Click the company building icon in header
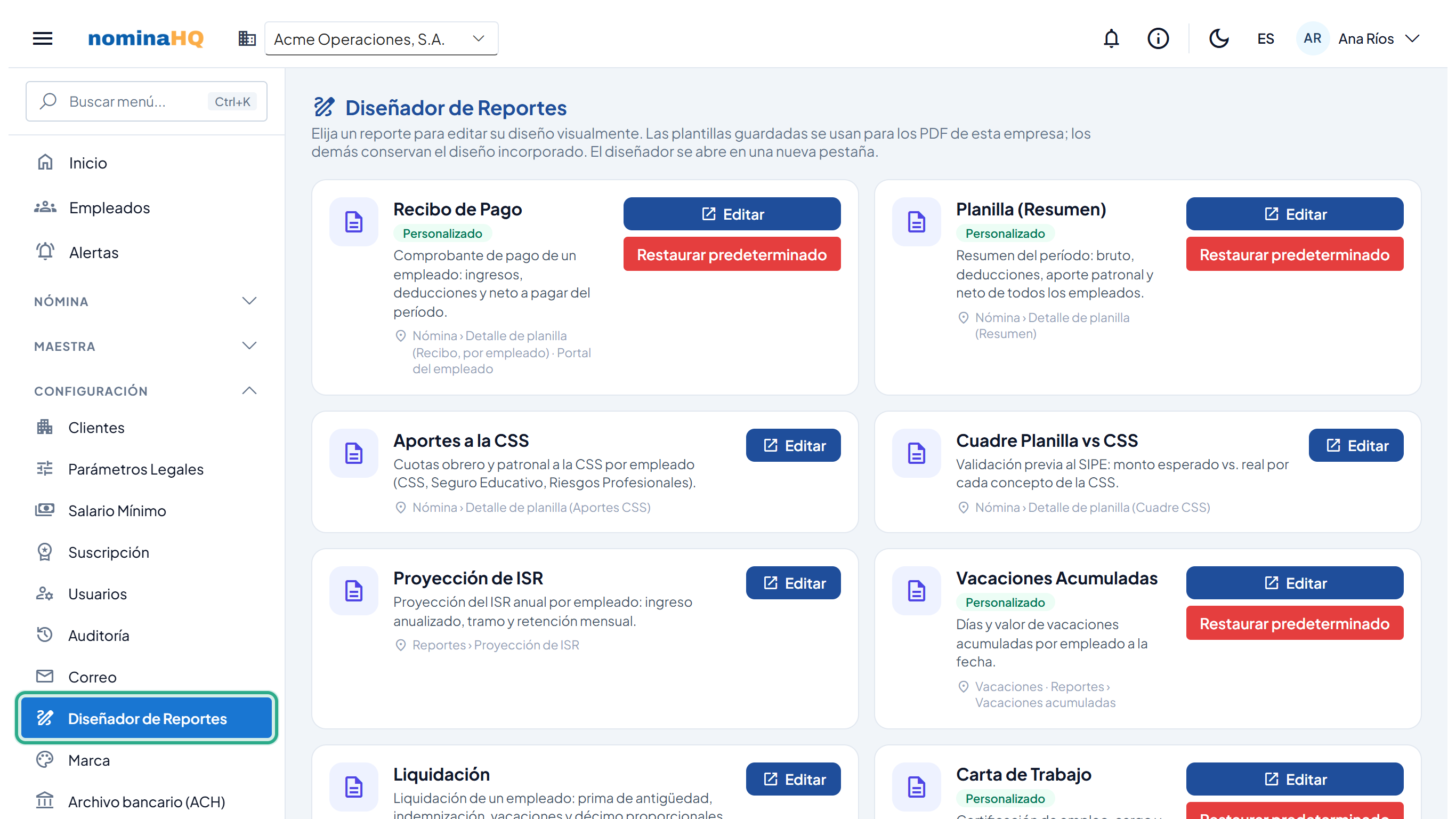Image resolution: width=1456 pixels, height=819 pixels. pos(247,38)
